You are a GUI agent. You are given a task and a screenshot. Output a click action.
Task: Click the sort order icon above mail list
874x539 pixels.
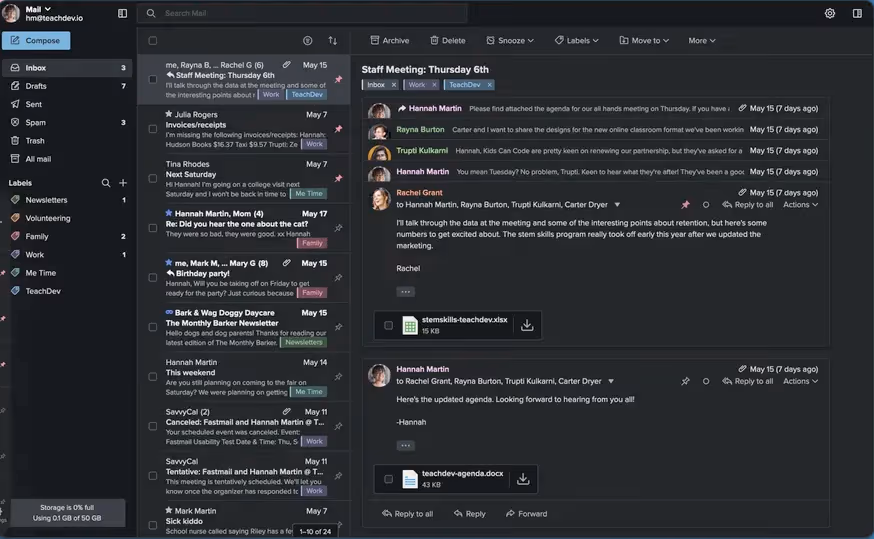(333, 41)
